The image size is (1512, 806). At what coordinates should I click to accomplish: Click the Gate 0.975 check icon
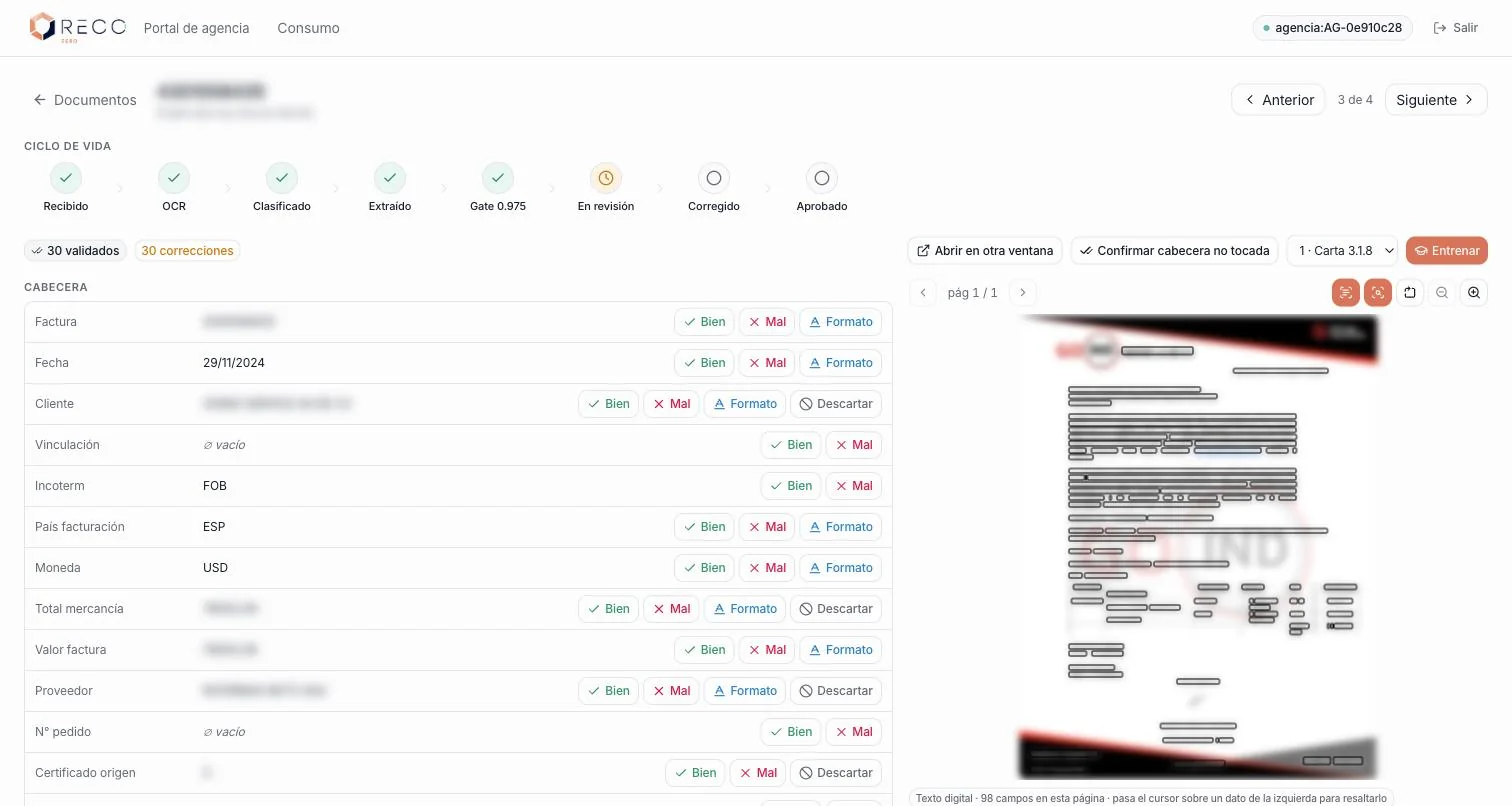click(498, 178)
